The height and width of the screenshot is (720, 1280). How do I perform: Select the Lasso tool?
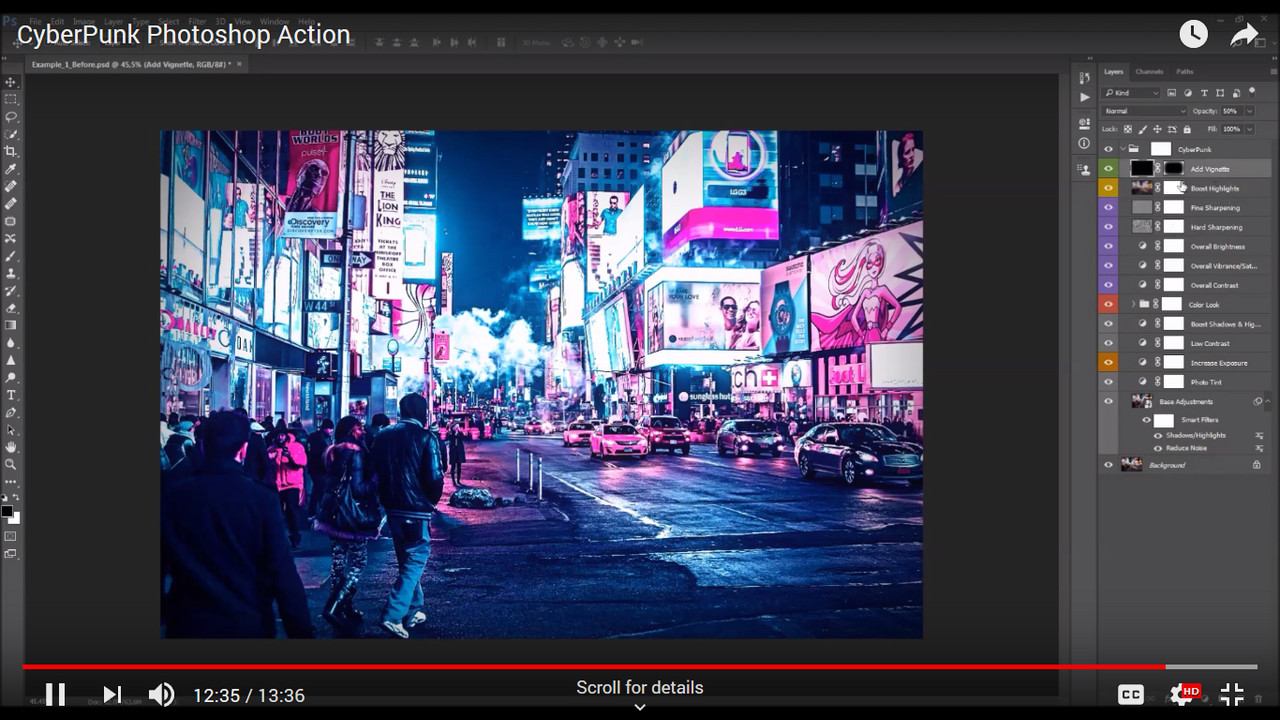click(11, 117)
